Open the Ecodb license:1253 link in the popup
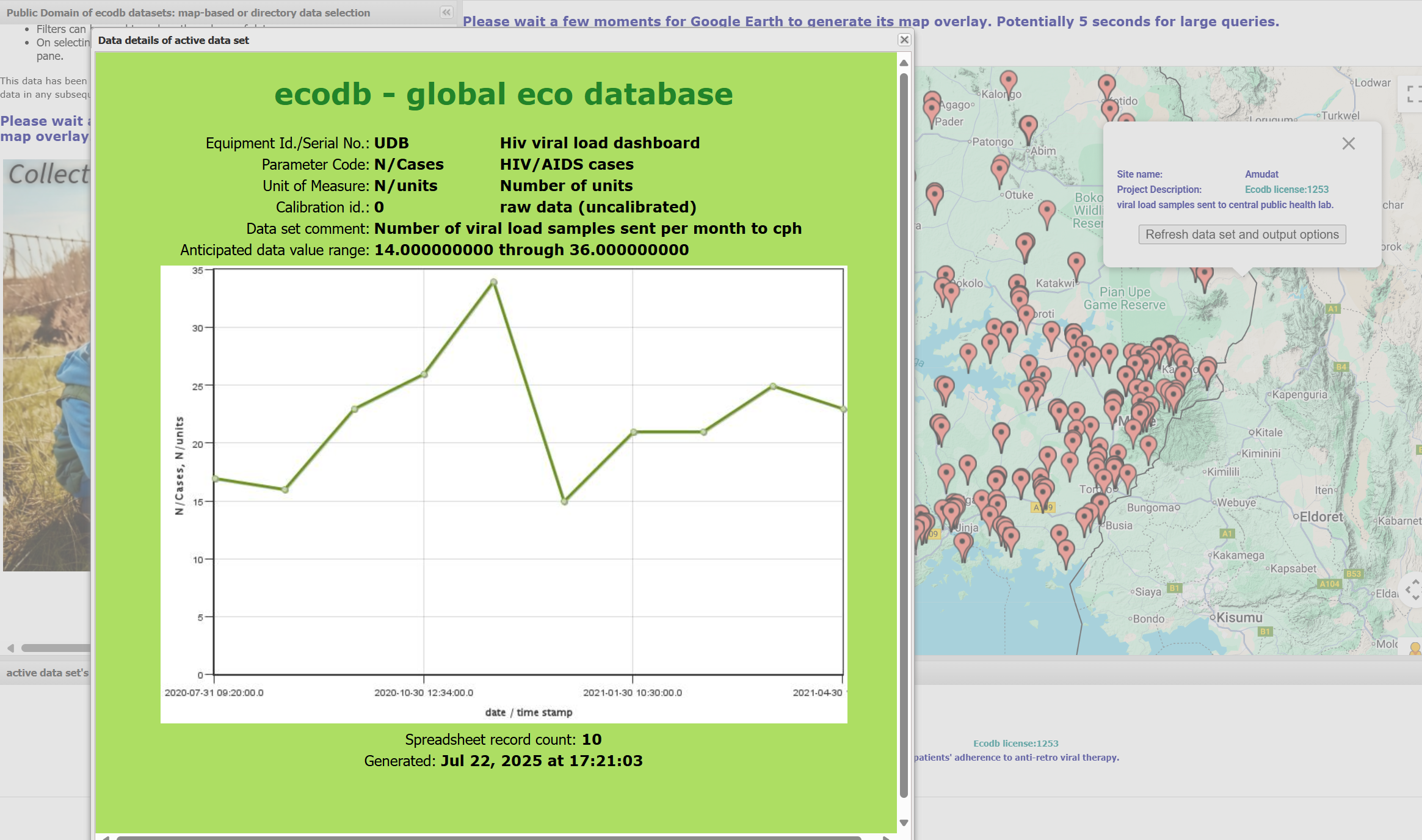This screenshot has height=840, width=1422. [1286, 189]
